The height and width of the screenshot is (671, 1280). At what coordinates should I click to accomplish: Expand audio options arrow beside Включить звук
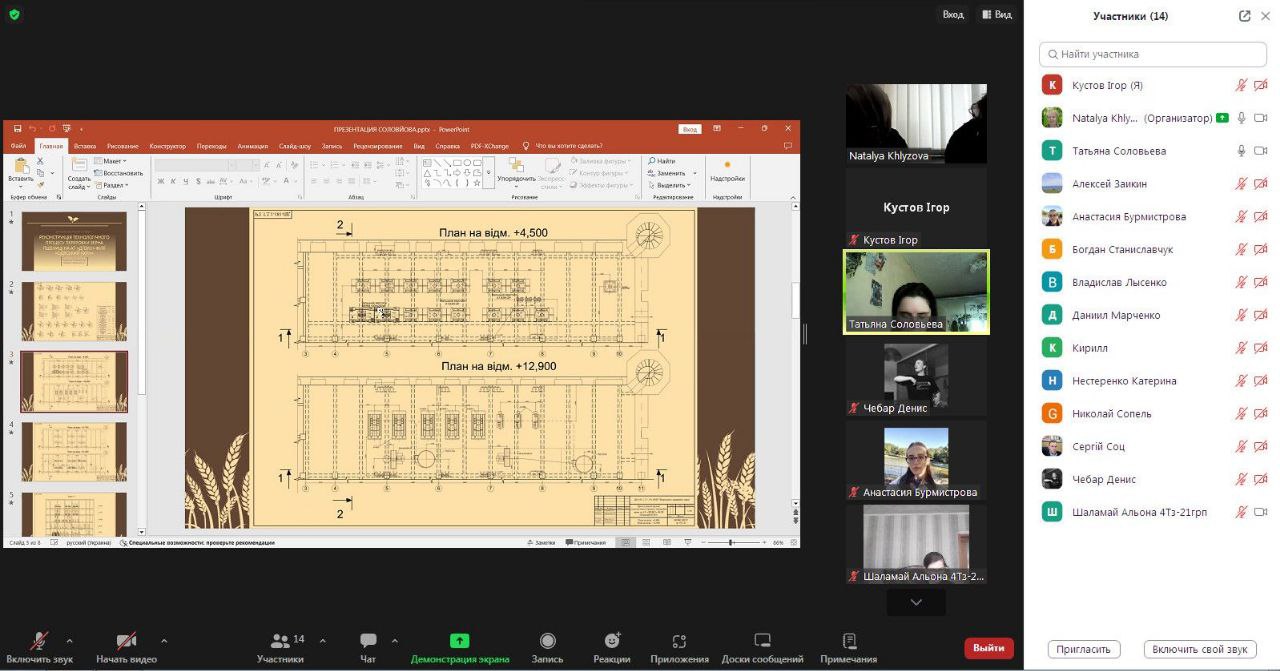(69, 641)
